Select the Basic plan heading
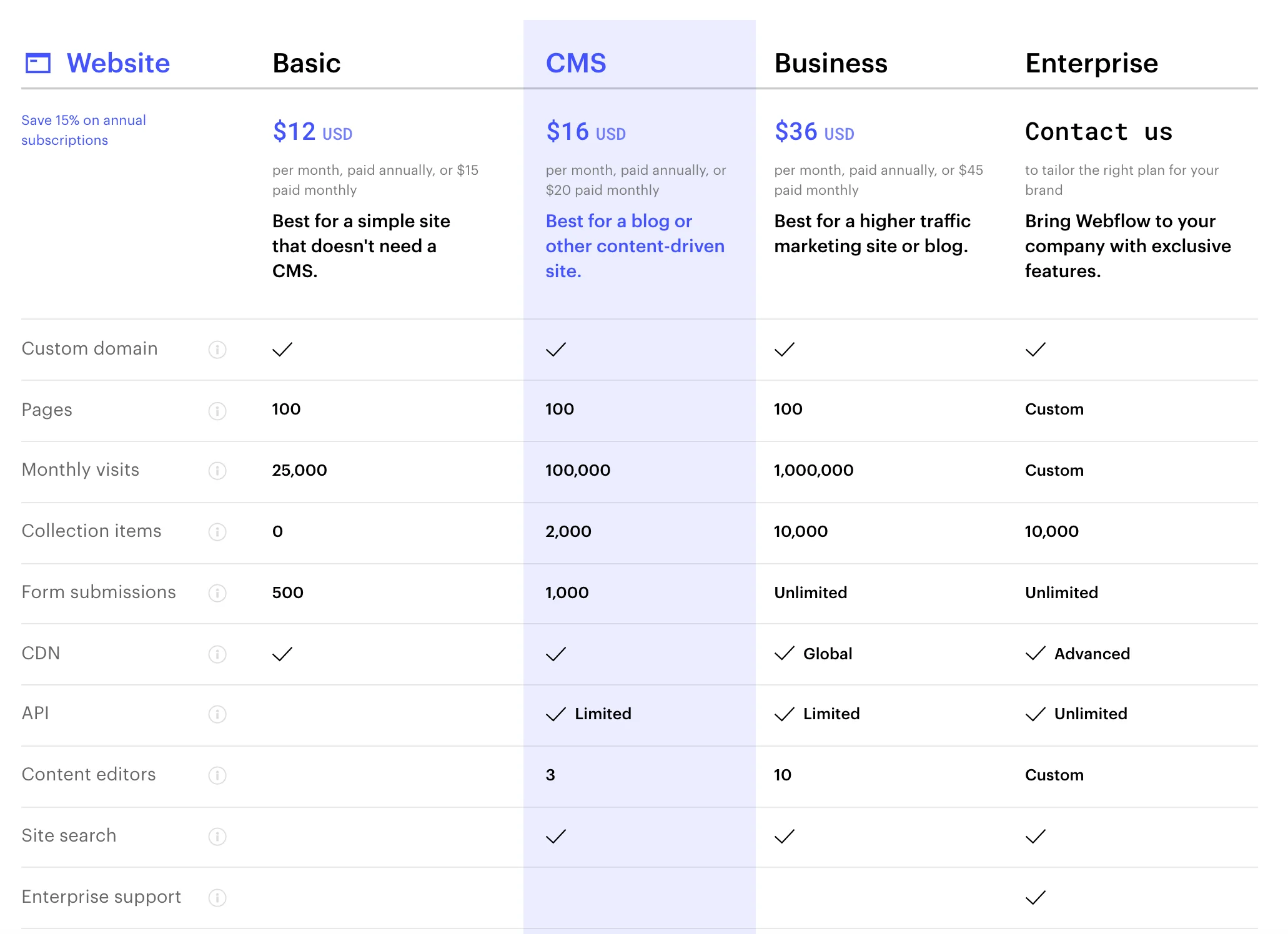Screen dimensions: 1288x934 click(306, 63)
